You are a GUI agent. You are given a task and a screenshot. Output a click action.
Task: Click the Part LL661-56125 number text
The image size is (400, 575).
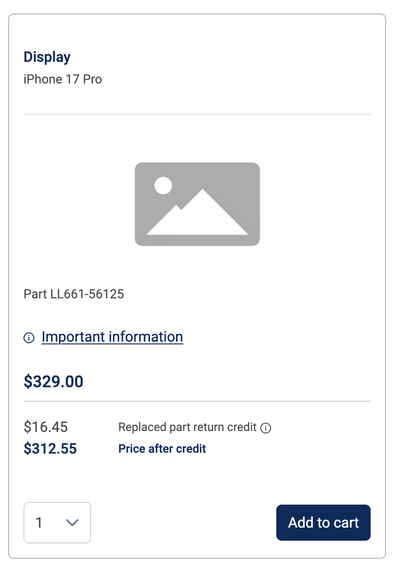[x=74, y=294]
